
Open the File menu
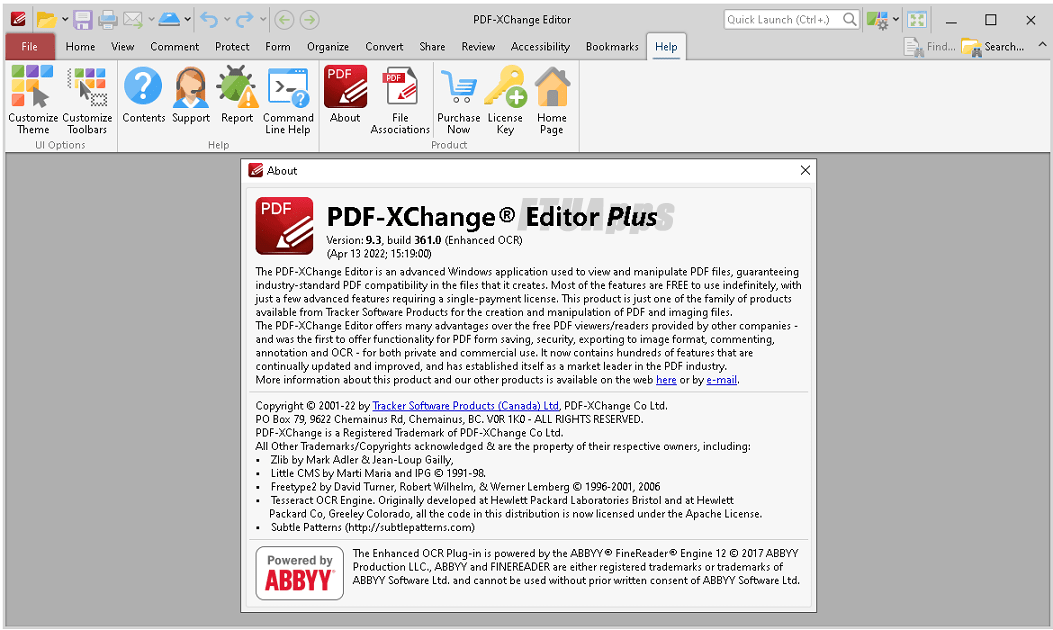[x=30, y=46]
